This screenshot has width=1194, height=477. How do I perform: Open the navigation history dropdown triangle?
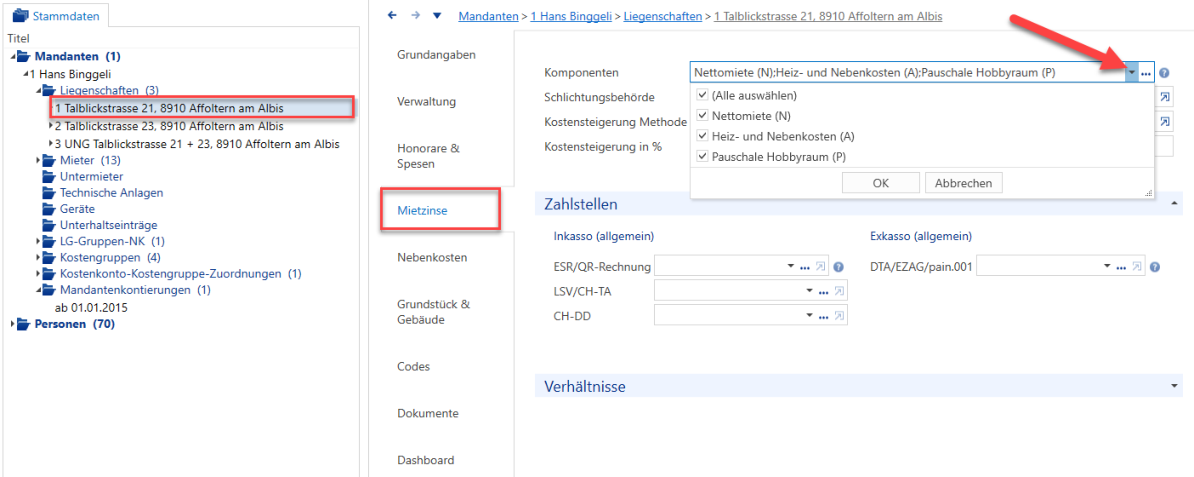pos(436,15)
